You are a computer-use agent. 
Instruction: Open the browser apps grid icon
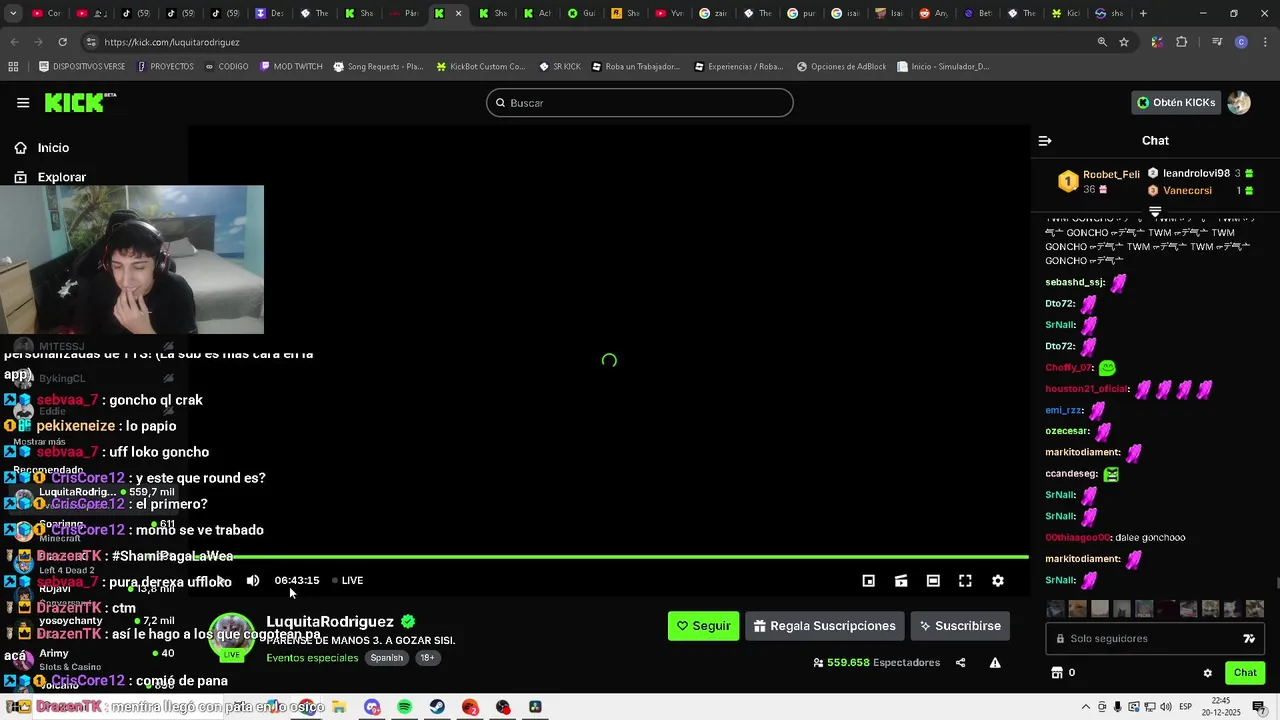click(13, 67)
